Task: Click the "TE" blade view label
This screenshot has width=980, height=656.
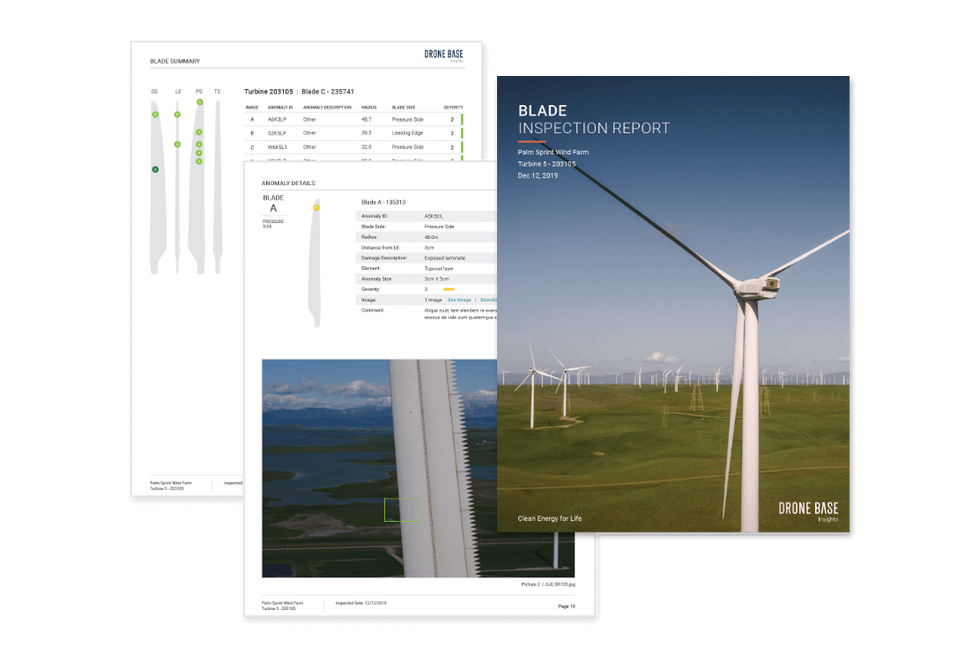Action: 218,92
